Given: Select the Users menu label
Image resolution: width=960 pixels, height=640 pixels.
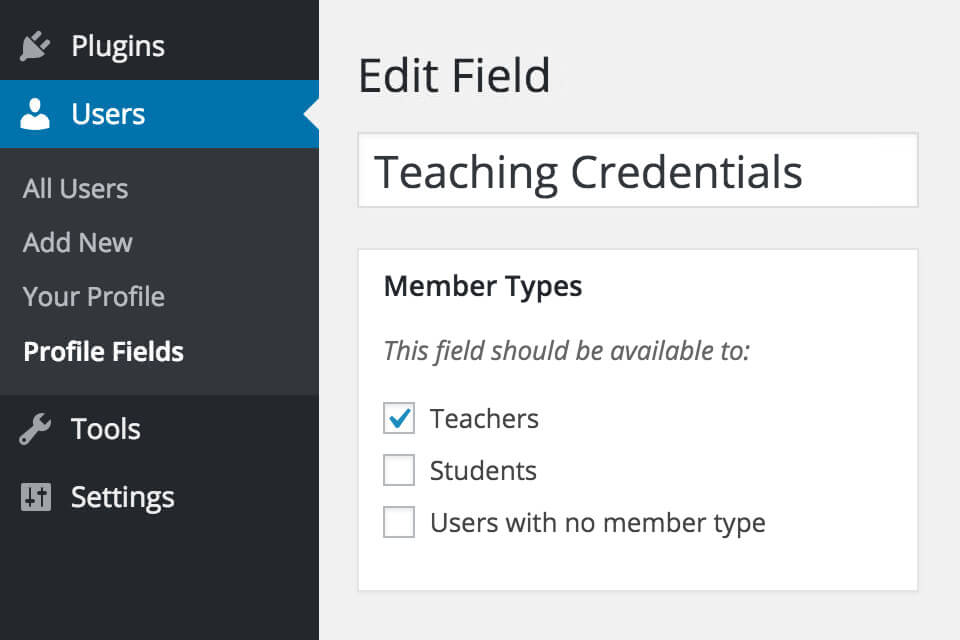Looking at the screenshot, I should (x=108, y=114).
